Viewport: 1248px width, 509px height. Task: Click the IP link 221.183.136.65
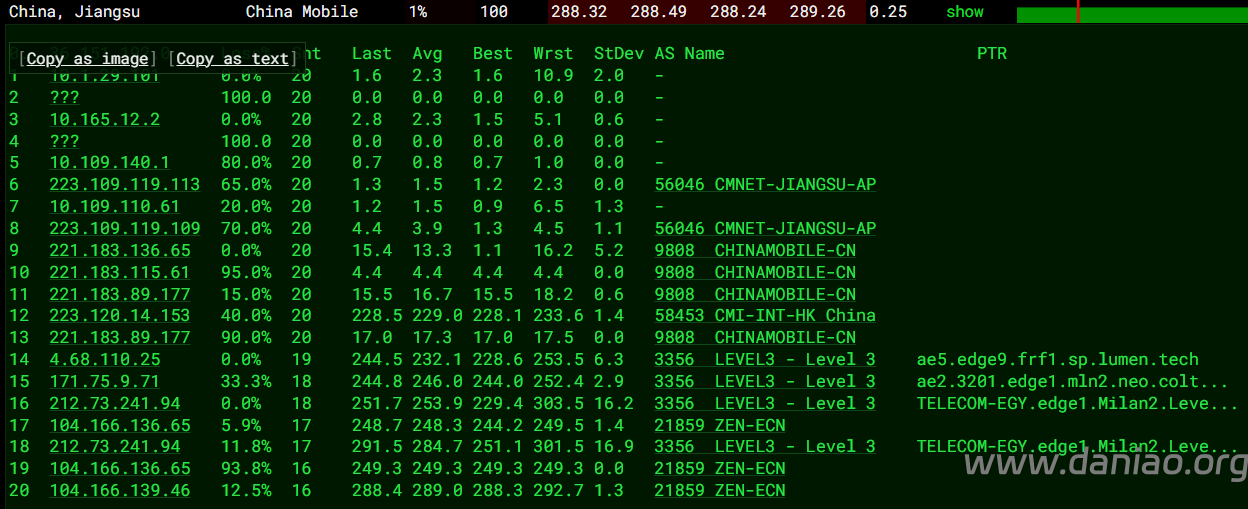coord(119,251)
